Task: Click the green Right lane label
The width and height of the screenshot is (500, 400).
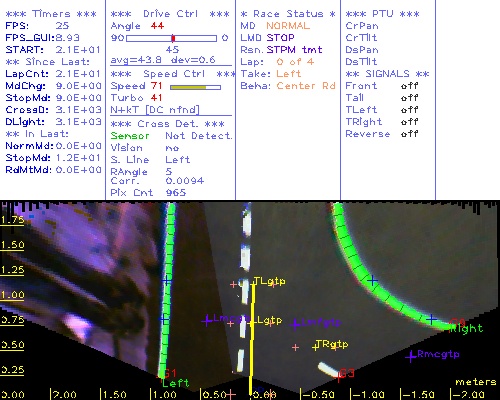Action: (x=467, y=329)
